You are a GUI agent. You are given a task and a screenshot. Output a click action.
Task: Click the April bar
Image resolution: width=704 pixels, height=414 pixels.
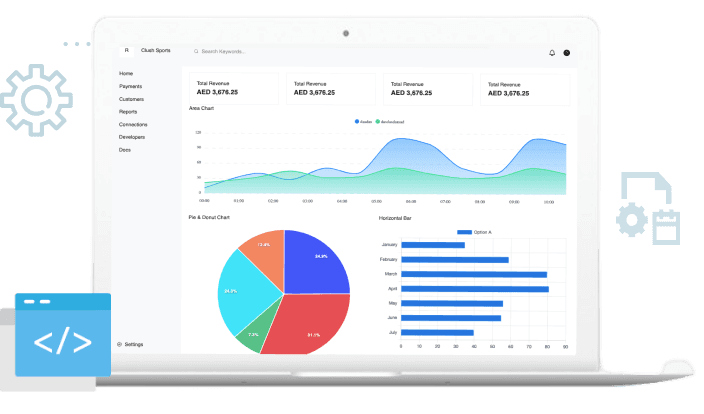point(475,289)
